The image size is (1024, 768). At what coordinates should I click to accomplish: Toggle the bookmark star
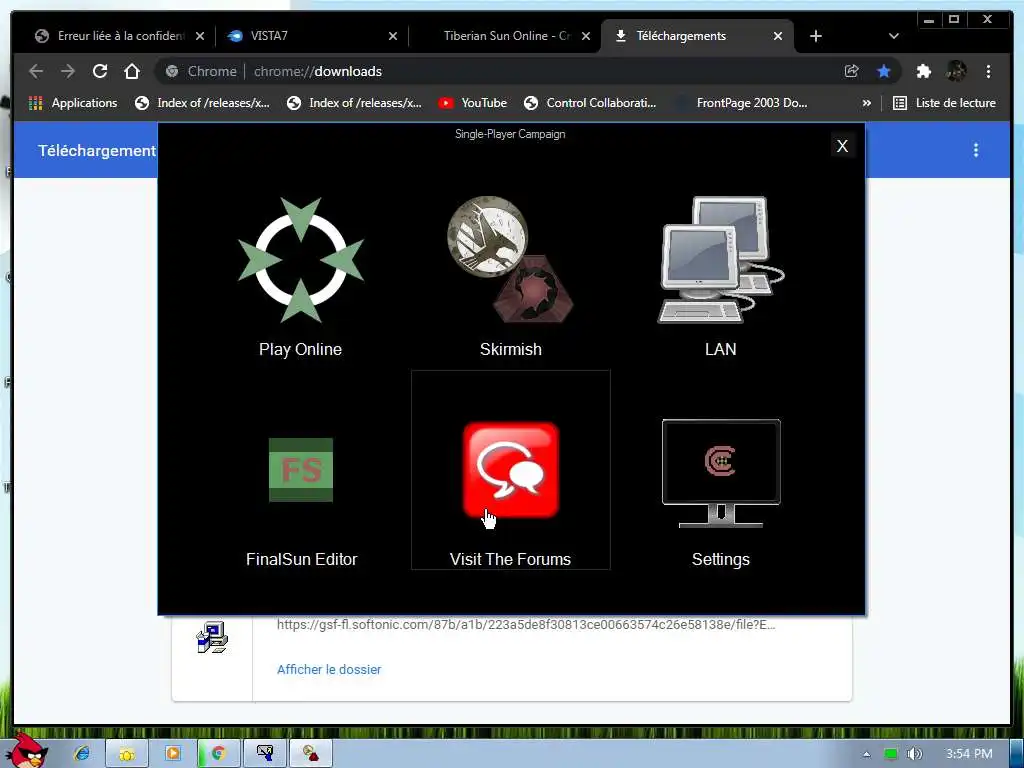coord(884,71)
